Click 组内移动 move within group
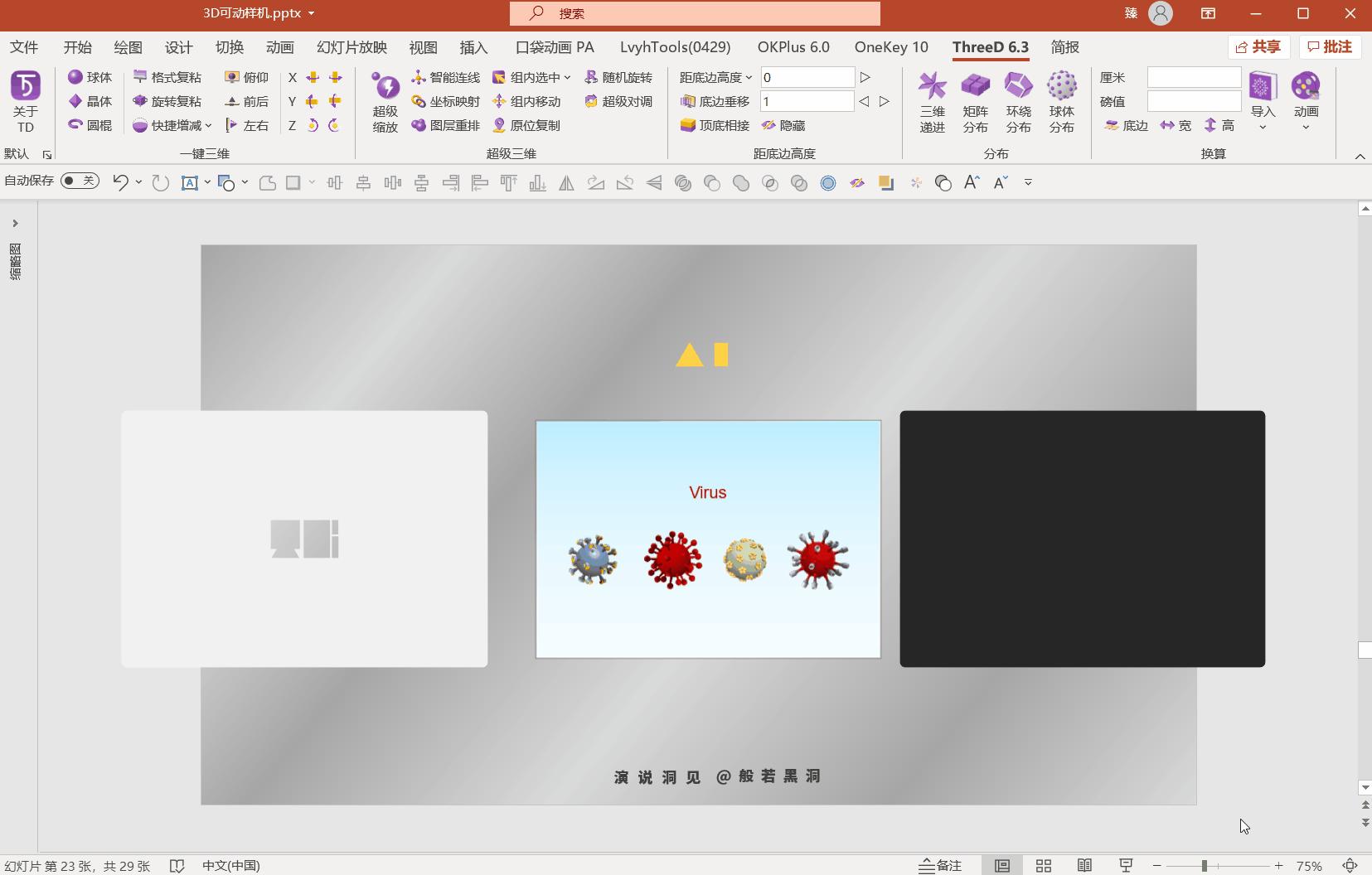The height and width of the screenshot is (875, 1372). click(526, 101)
